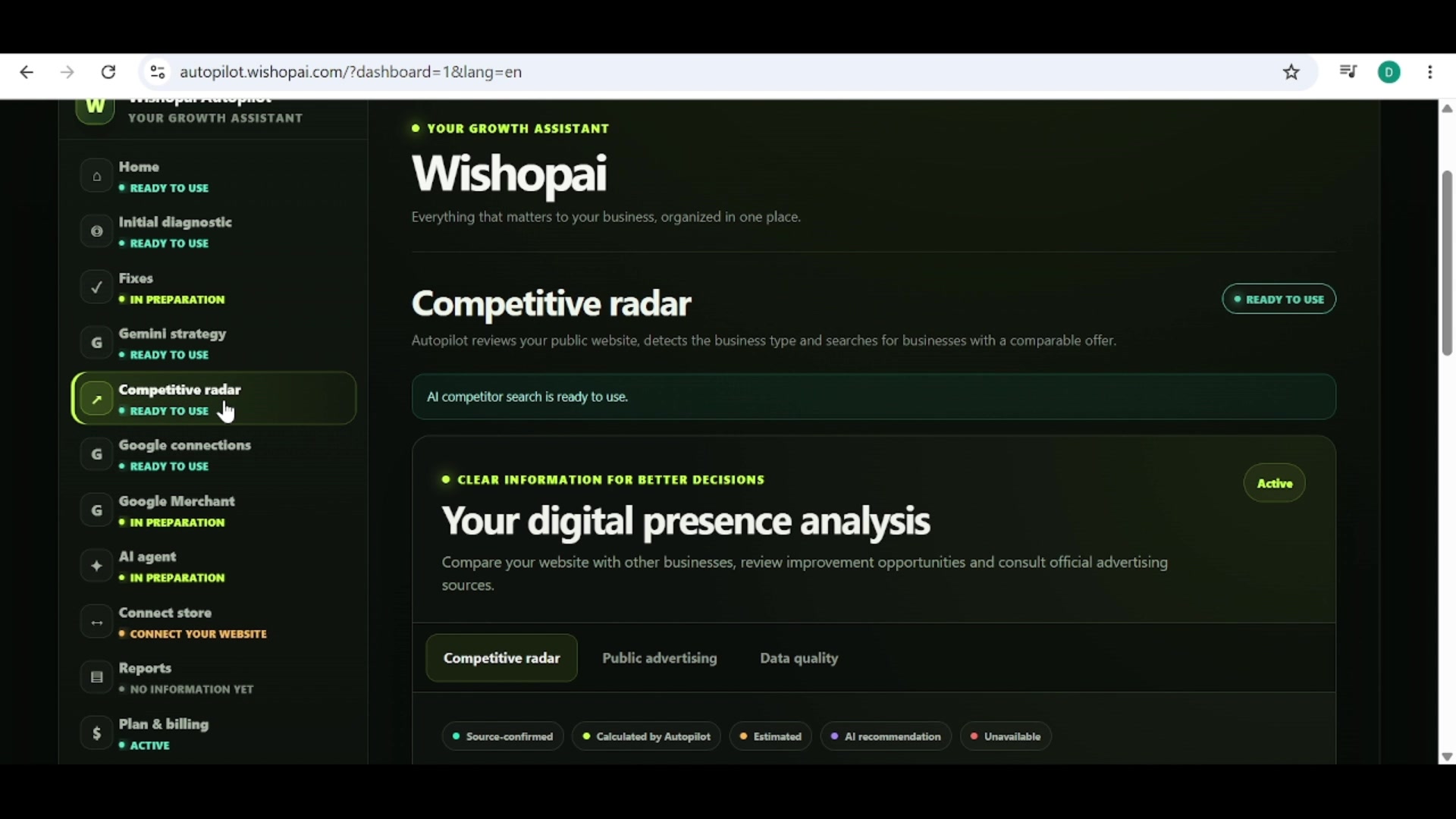Image resolution: width=1456 pixels, height=819 pixels.
Task: Click the Reports sidebar icon
Action: tap(96, 677)
